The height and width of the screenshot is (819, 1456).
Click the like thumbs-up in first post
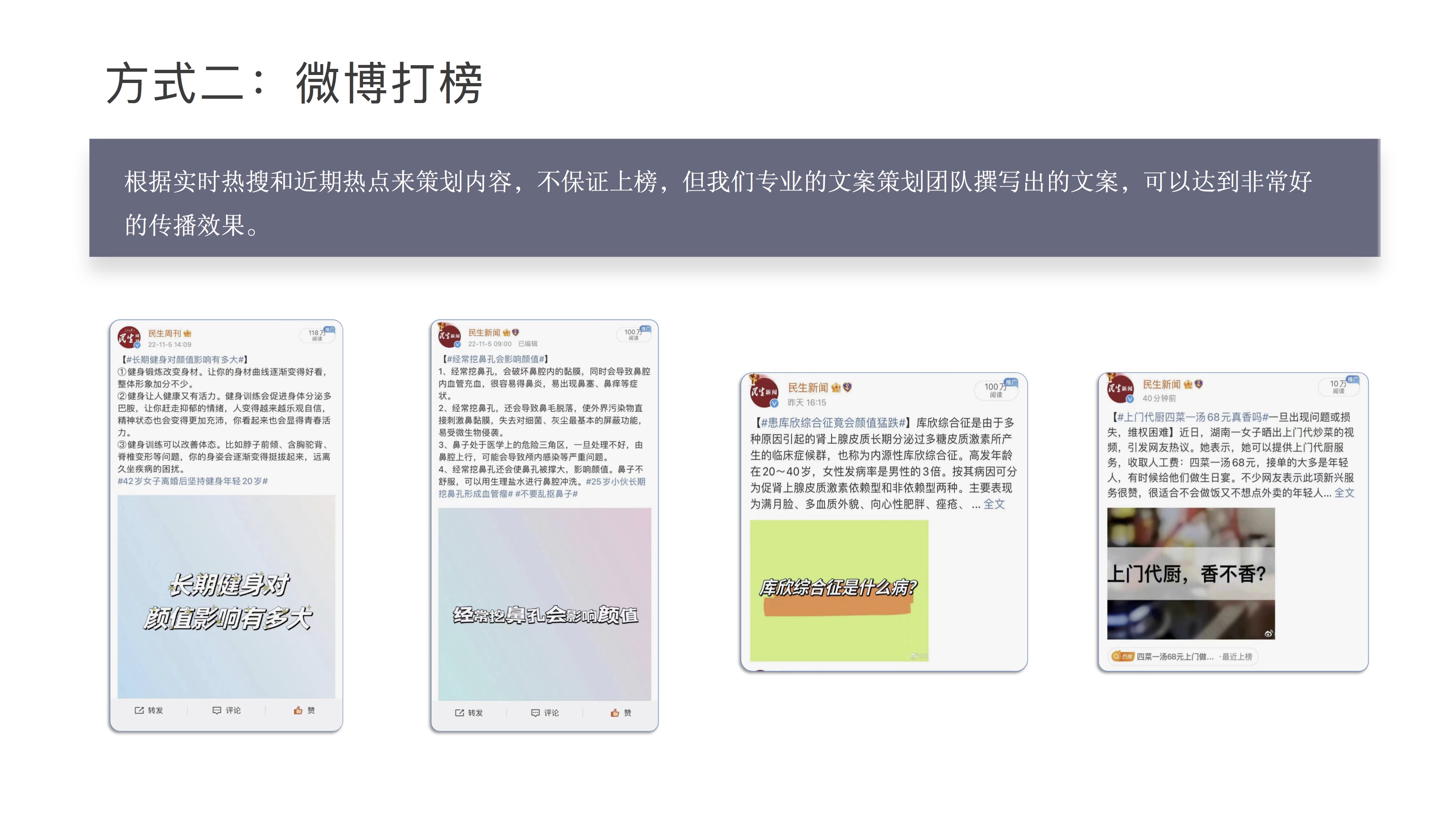click(x=298, y=711)
